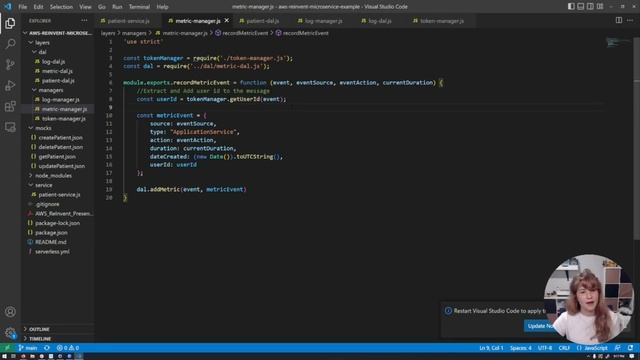640x360 pixels.
Task: Open editor more actions ellipsis
Action: 630,20
